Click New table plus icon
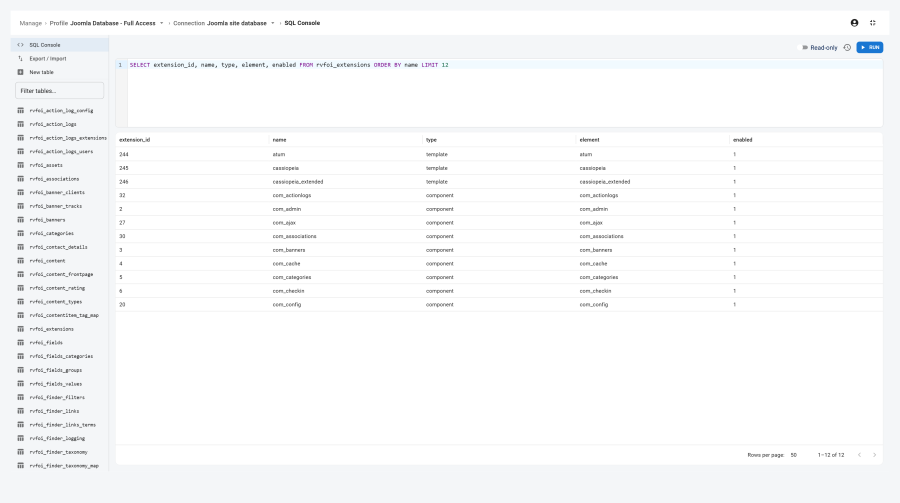Viewport: 900px width, 503px height. [x=21, y=72]
